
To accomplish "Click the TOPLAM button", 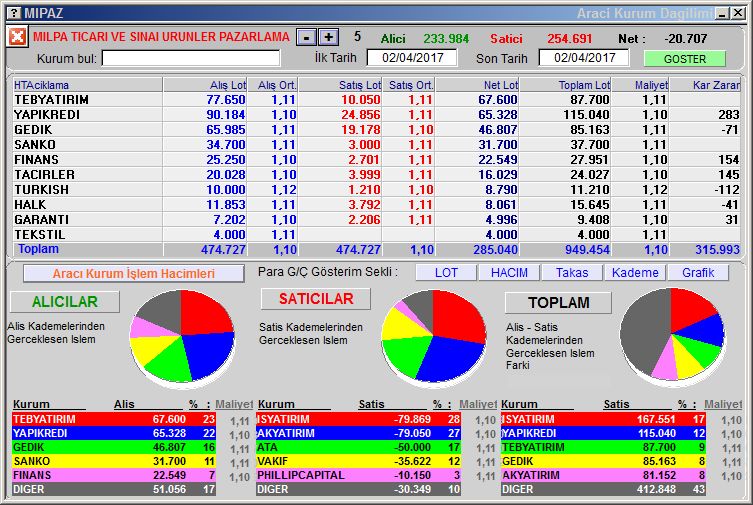I will point(559,303).
